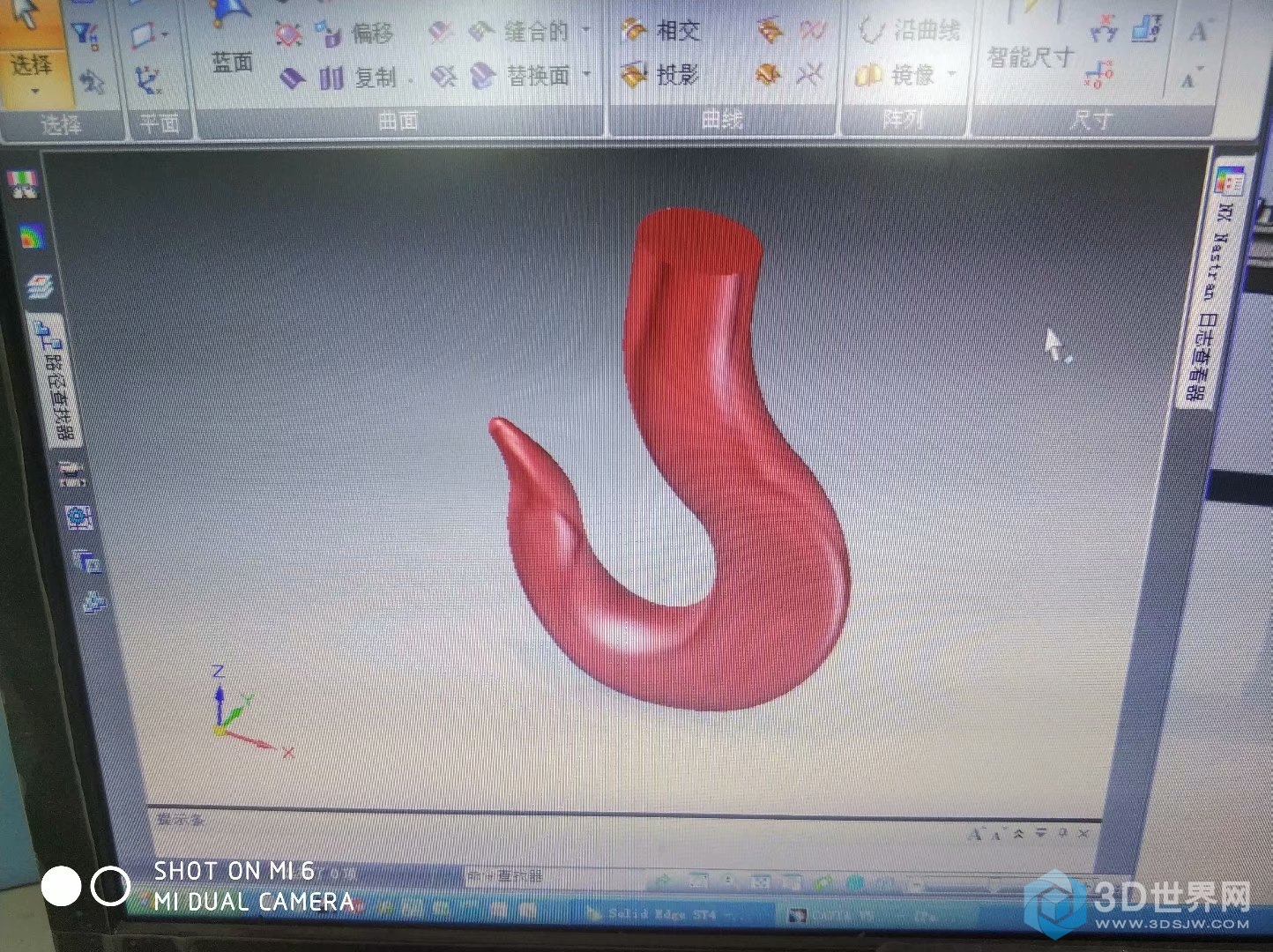Click the XYZ coordinate triad origin
The height and width of the screenshot is (952, 1273).
coord(221,729)
